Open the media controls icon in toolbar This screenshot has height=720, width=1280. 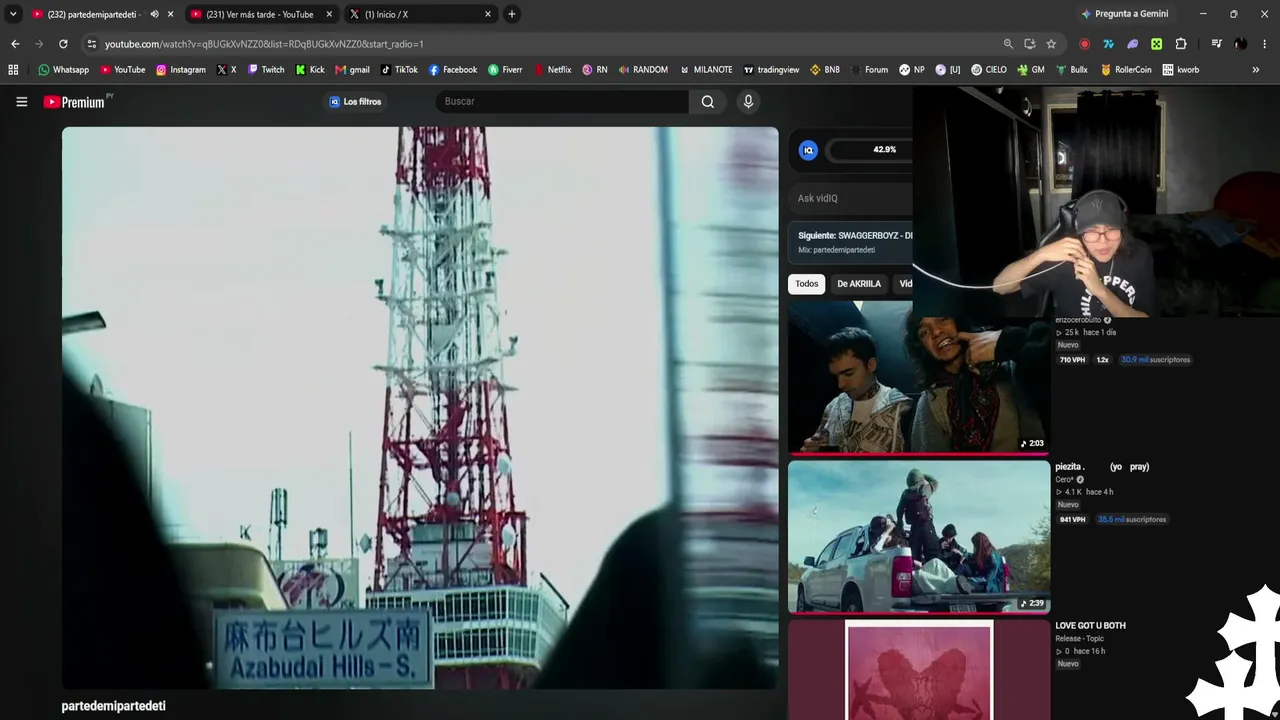click(1216, 44)
